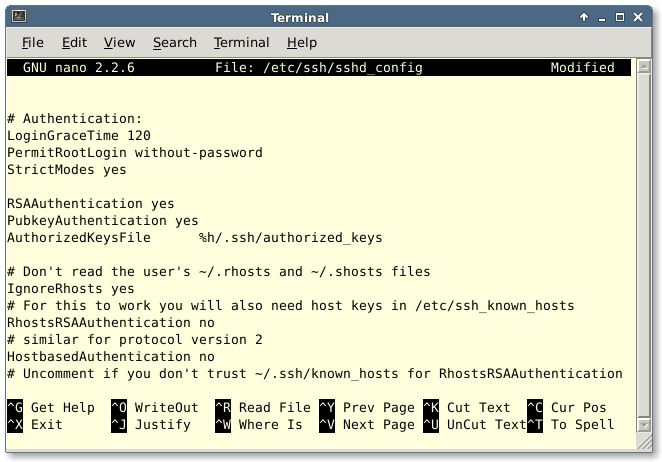Open the Help menu
This screenshot has width=662, height=462.
[x=301, y=42]
